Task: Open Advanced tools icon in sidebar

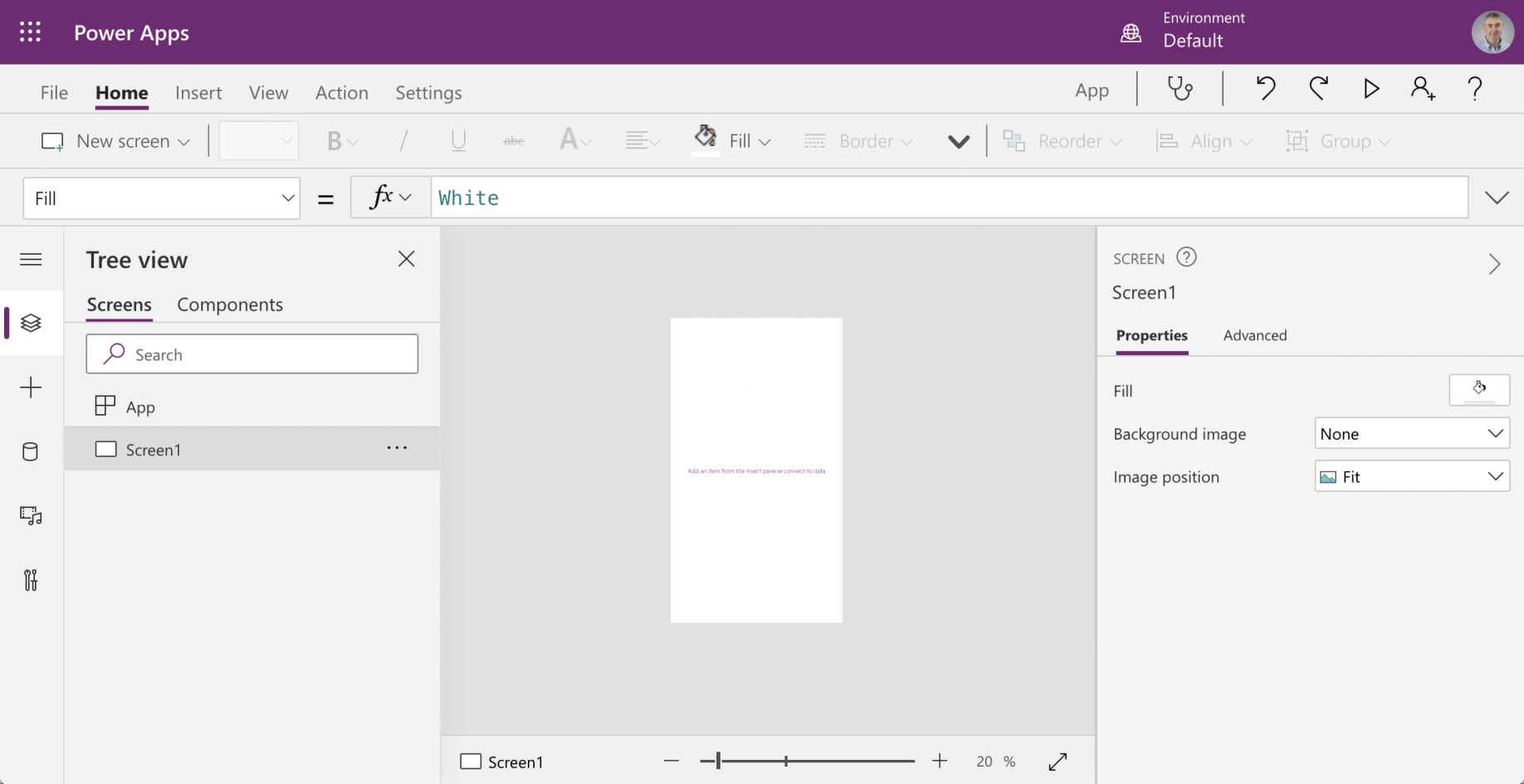Action: [31, 580]
